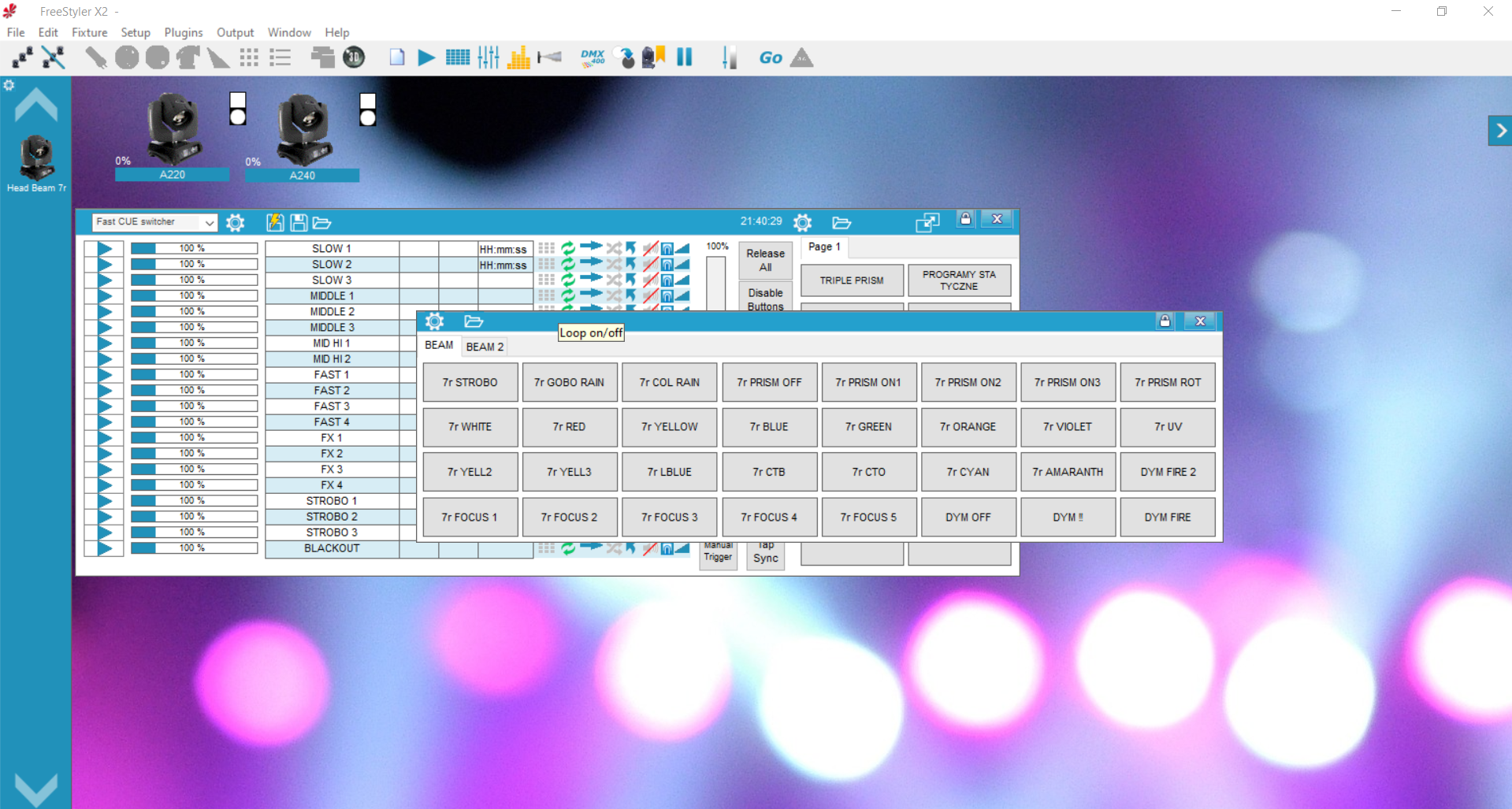This screenshot has height=809, width=1512.
Task: Click the DMX 400 toolbar icon
Action: (593, 58)
